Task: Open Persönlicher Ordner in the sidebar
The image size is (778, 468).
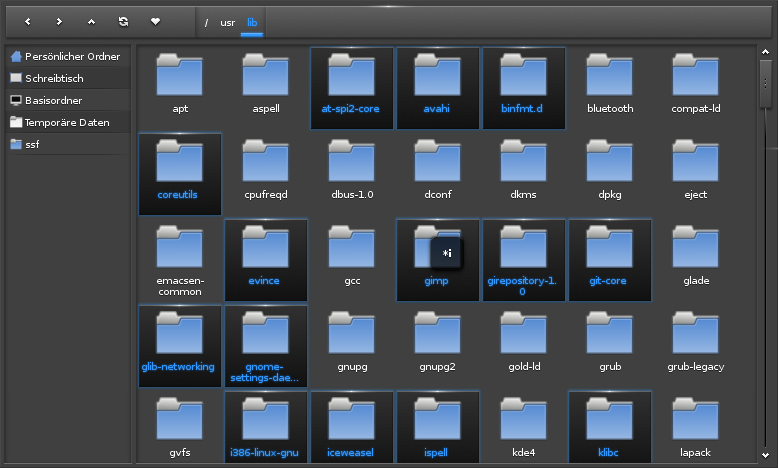Action: [66, 57]
